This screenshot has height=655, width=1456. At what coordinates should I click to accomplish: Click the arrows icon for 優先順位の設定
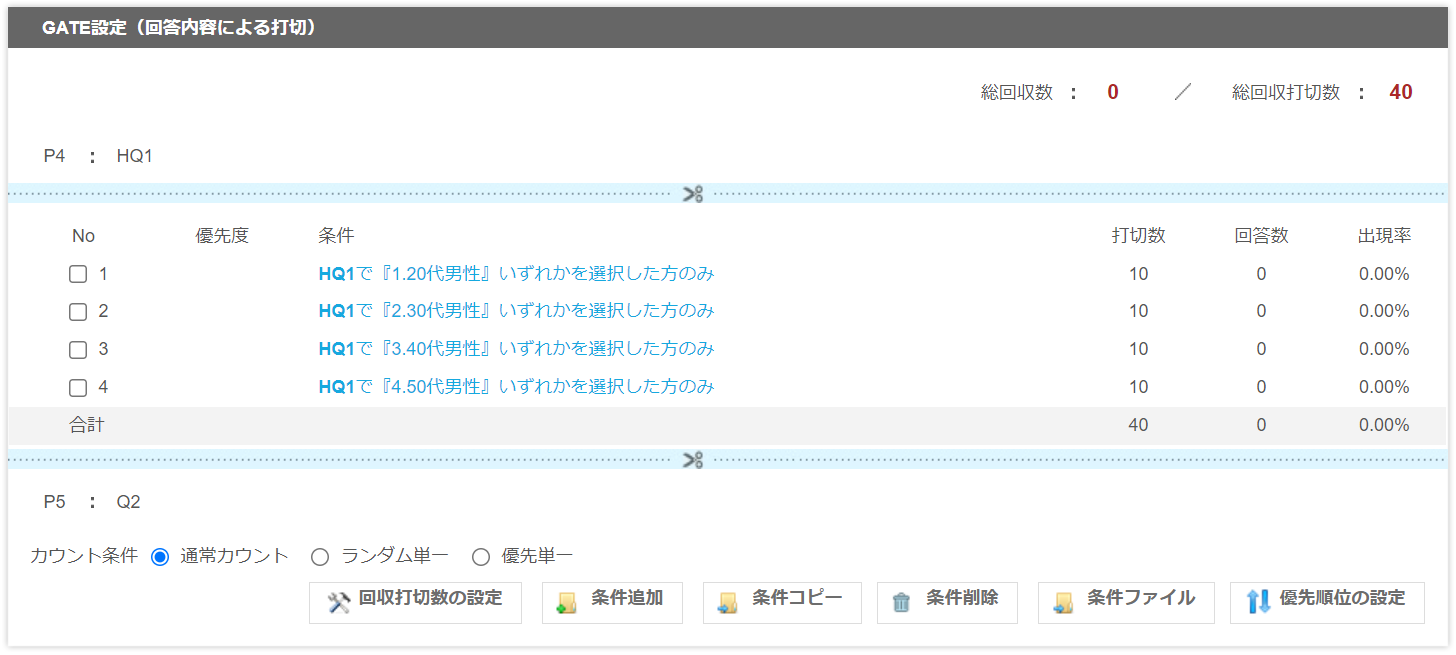pos(1258,601)
